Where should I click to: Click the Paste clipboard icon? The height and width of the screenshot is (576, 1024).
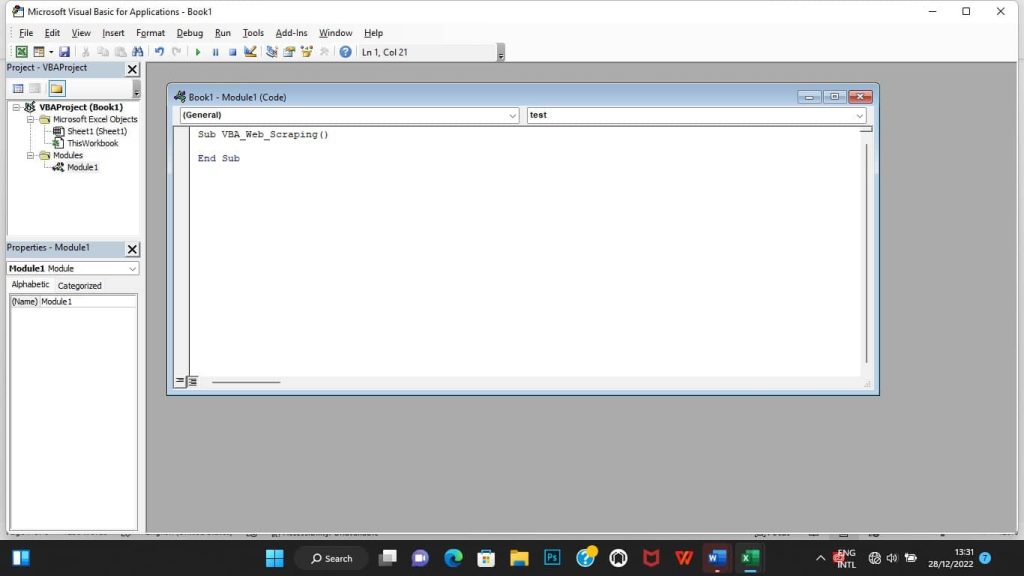tap(120, 52)
